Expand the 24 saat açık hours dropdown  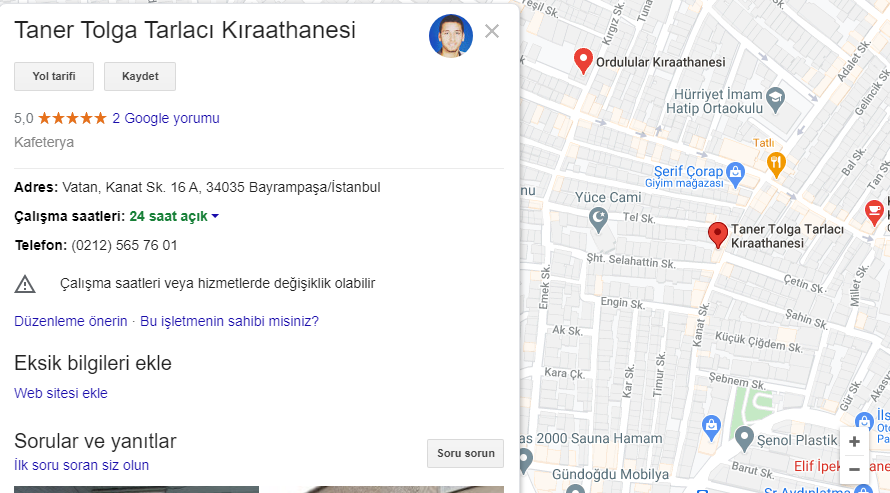pyautogui.click(x=215, y=216)
